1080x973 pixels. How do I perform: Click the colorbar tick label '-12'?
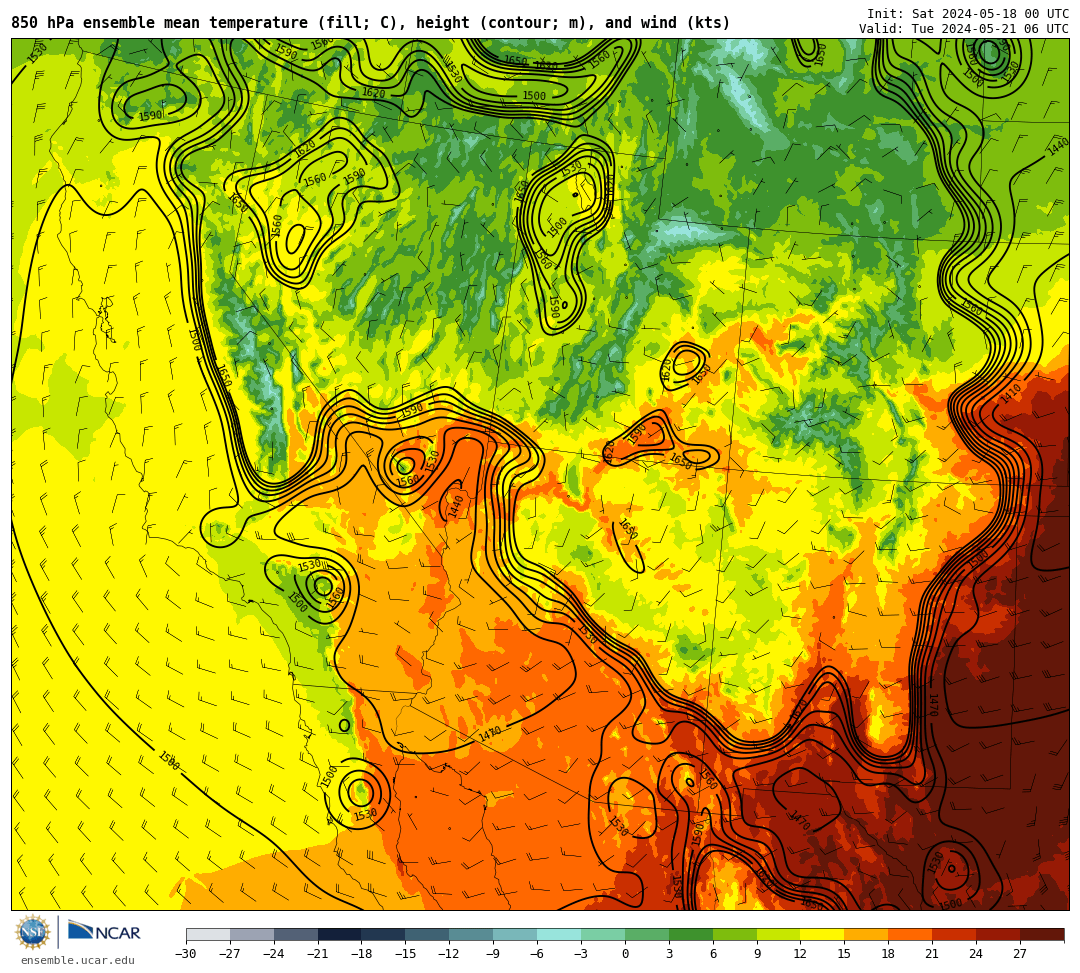[x=449, y=954]
